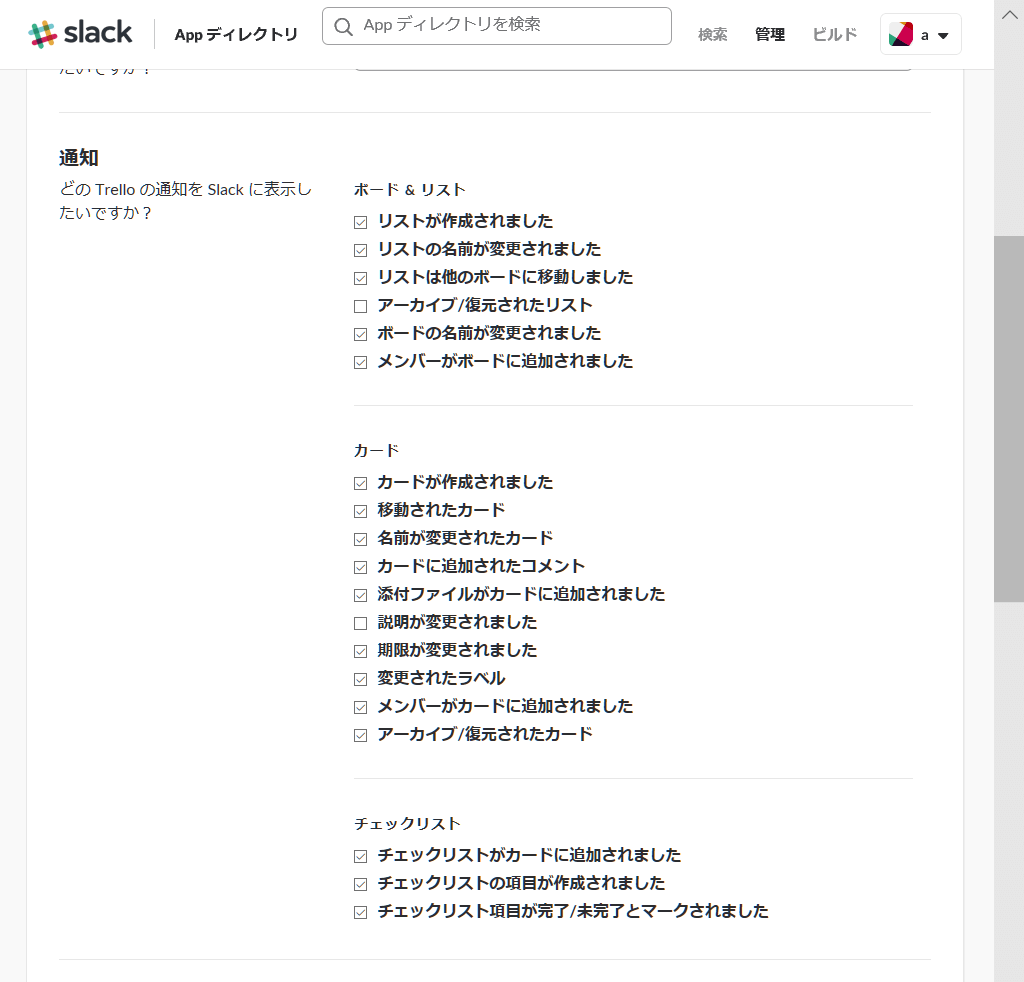The width and height of the screenshot is (1024, 982).
Task: Click the App ディレクトリ header link
Action: click(236, 35)
